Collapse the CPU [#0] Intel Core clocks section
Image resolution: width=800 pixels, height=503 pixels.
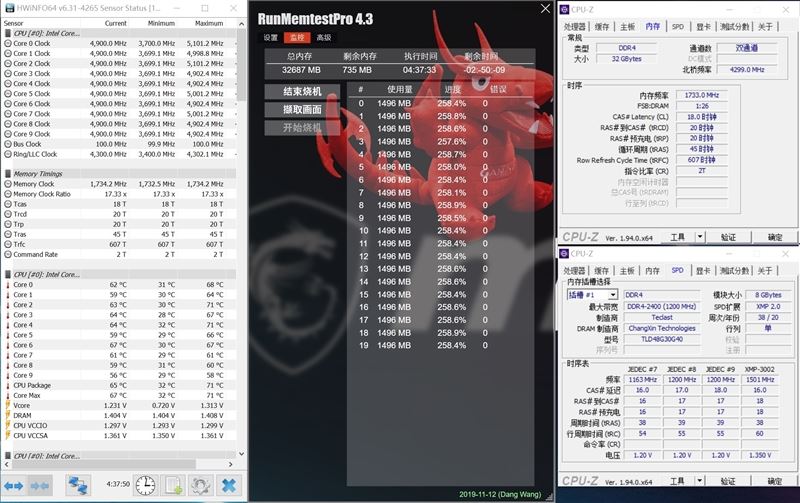coord(8,33)
